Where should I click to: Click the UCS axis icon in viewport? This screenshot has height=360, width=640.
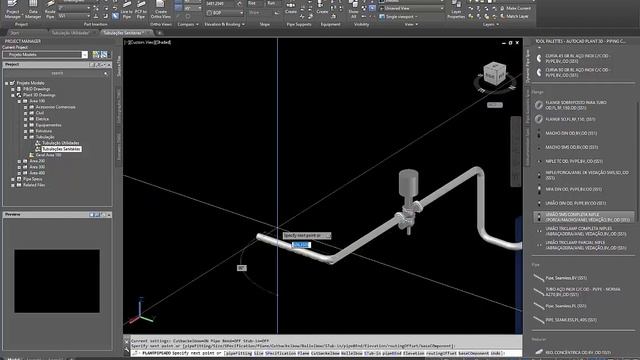pyautogui.click(x=141, y=312)
